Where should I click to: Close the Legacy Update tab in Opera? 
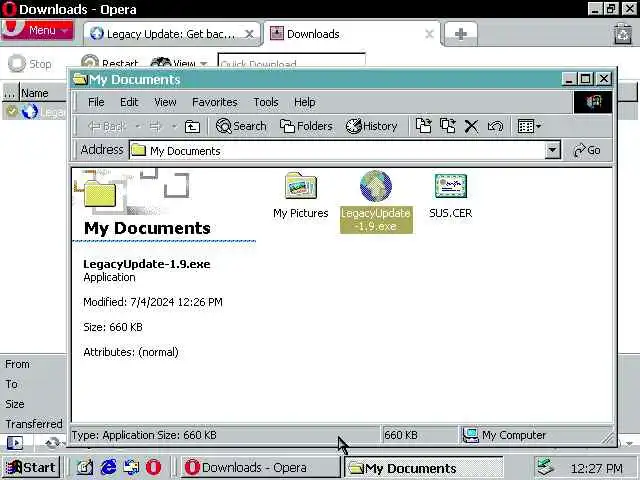(x=249, y=34)
